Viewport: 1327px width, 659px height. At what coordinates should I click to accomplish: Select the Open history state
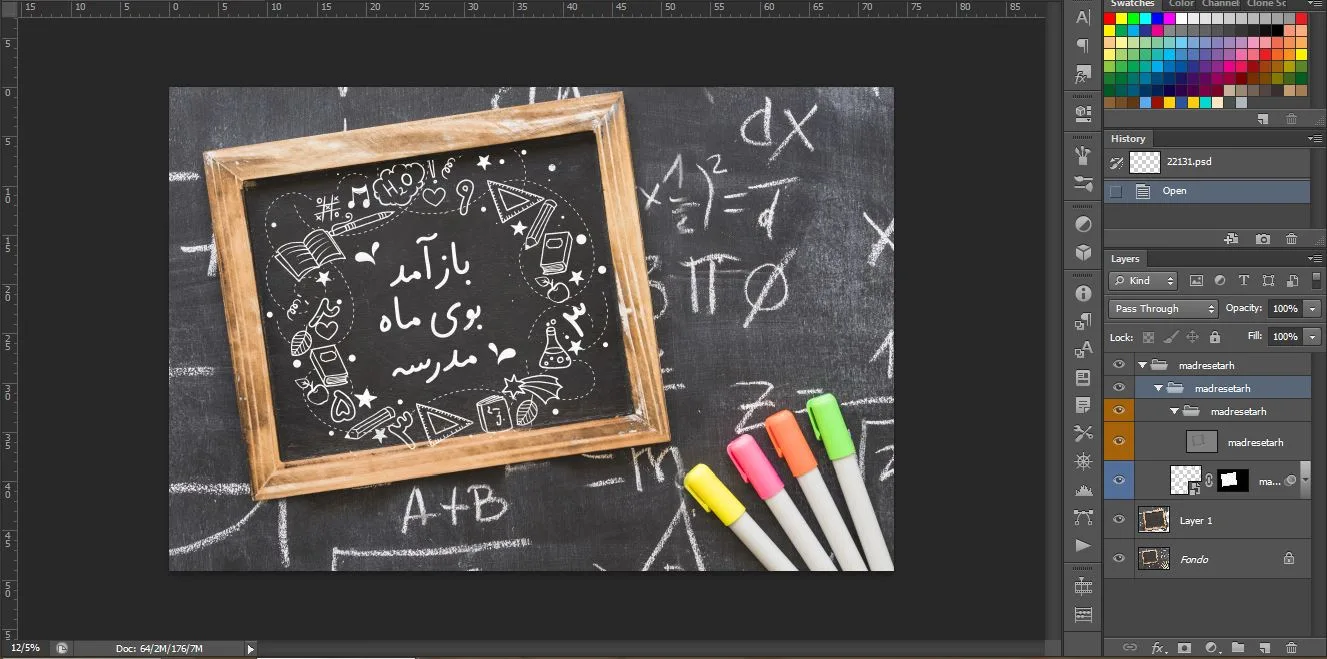[1207, 191]
